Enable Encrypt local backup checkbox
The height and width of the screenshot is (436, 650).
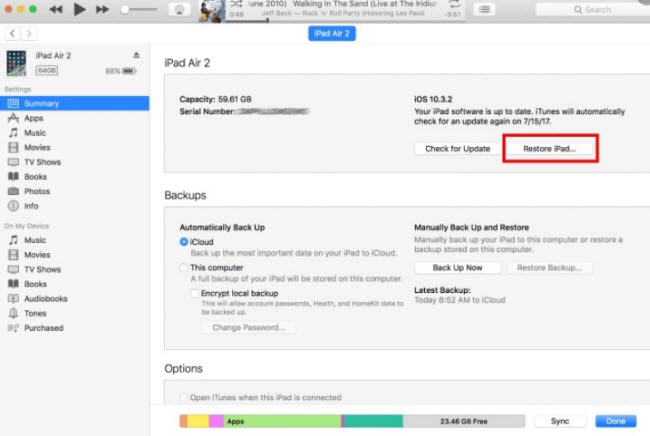click(194, 293)
